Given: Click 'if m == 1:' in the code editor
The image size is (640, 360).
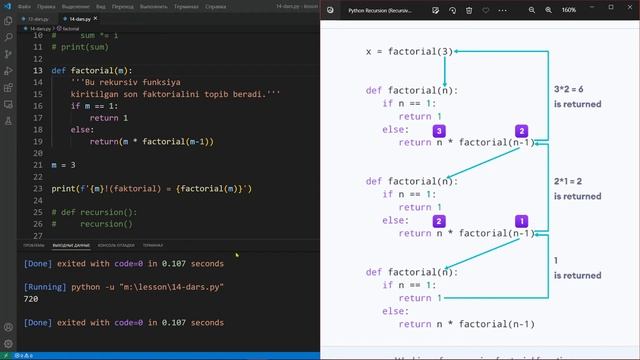Looking at the screenshot, I should [x=94, y=106].
